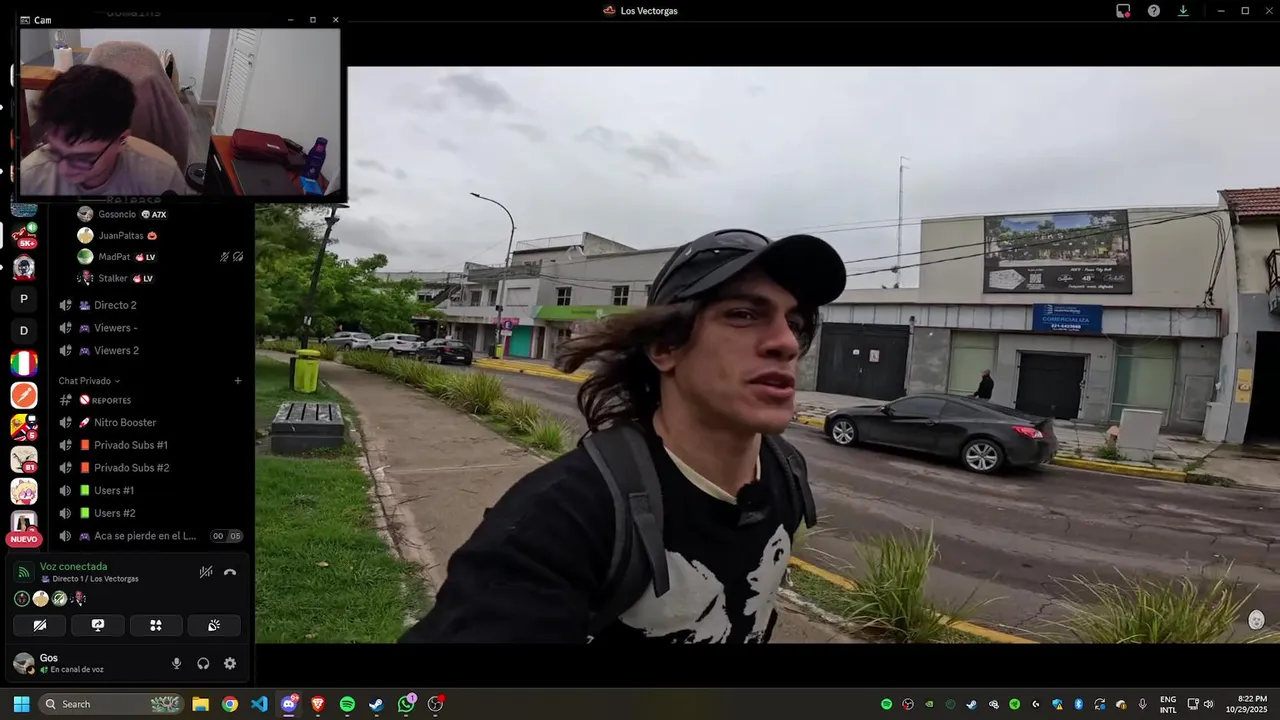Open the D server in server list
This screenshot has height=720, width=1280.
(24, 331)
